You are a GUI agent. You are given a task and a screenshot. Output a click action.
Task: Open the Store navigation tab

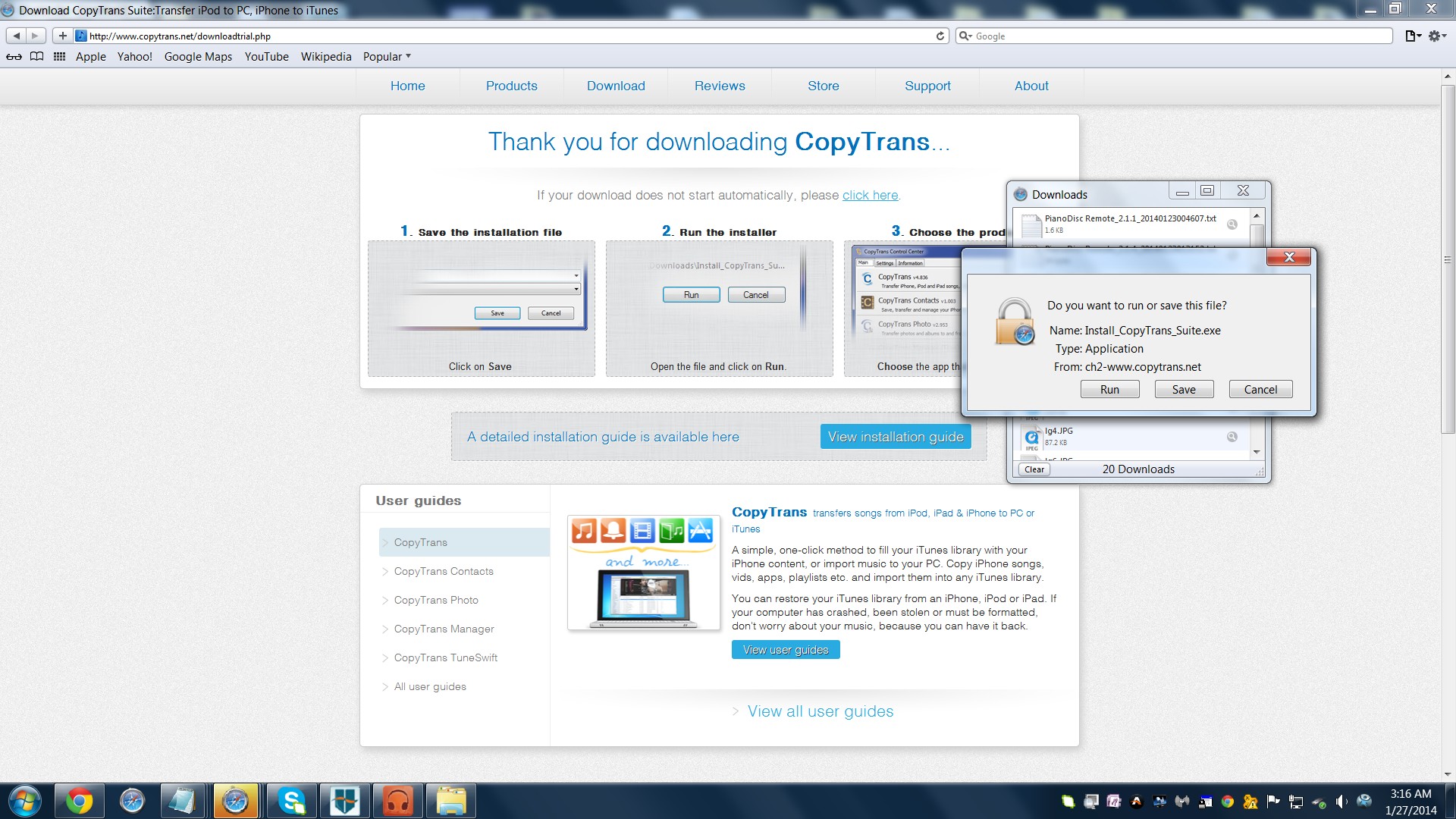coord(824,86)
